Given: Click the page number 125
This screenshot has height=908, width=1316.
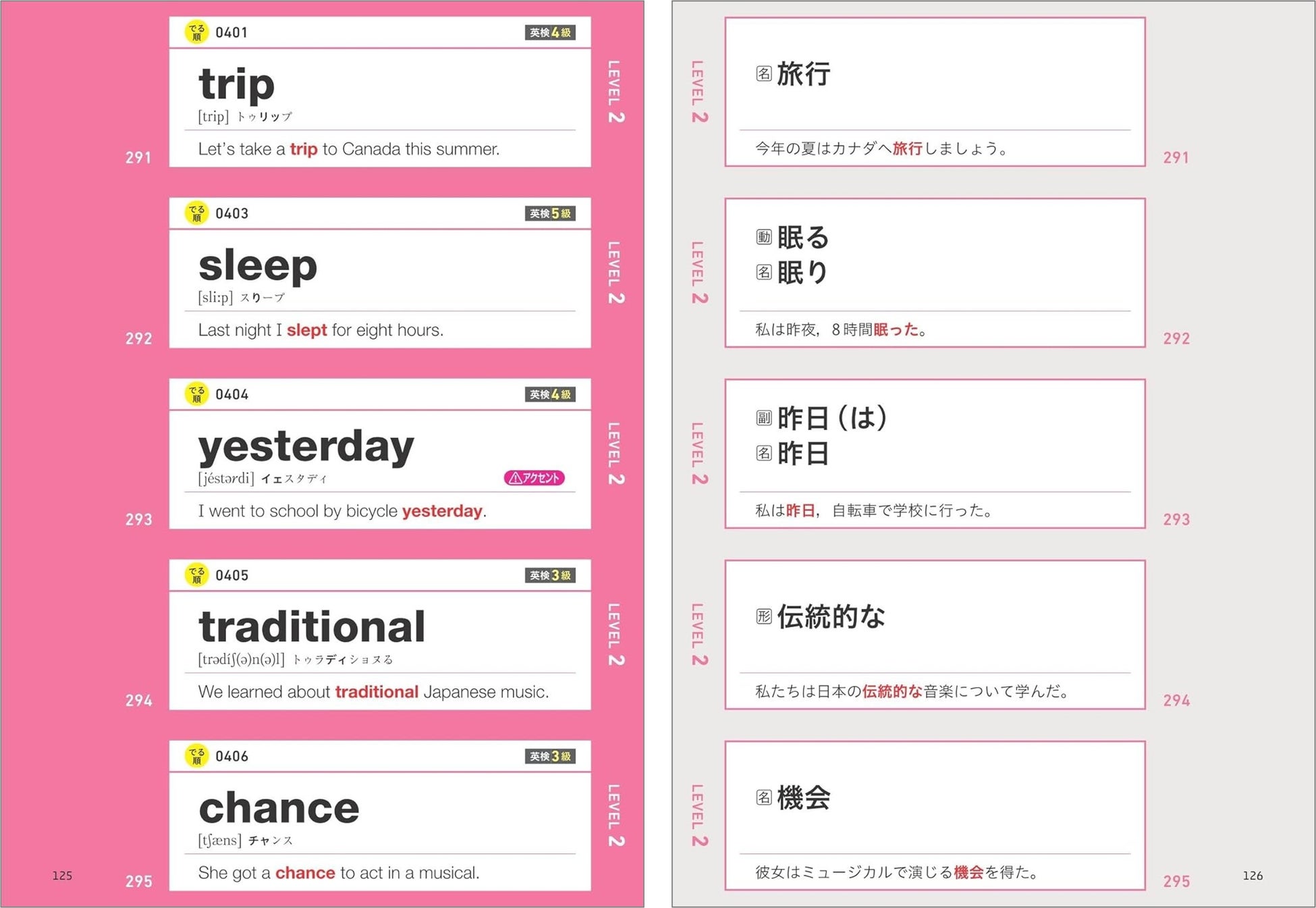Looking at the screenshot, I should (62, 876).
